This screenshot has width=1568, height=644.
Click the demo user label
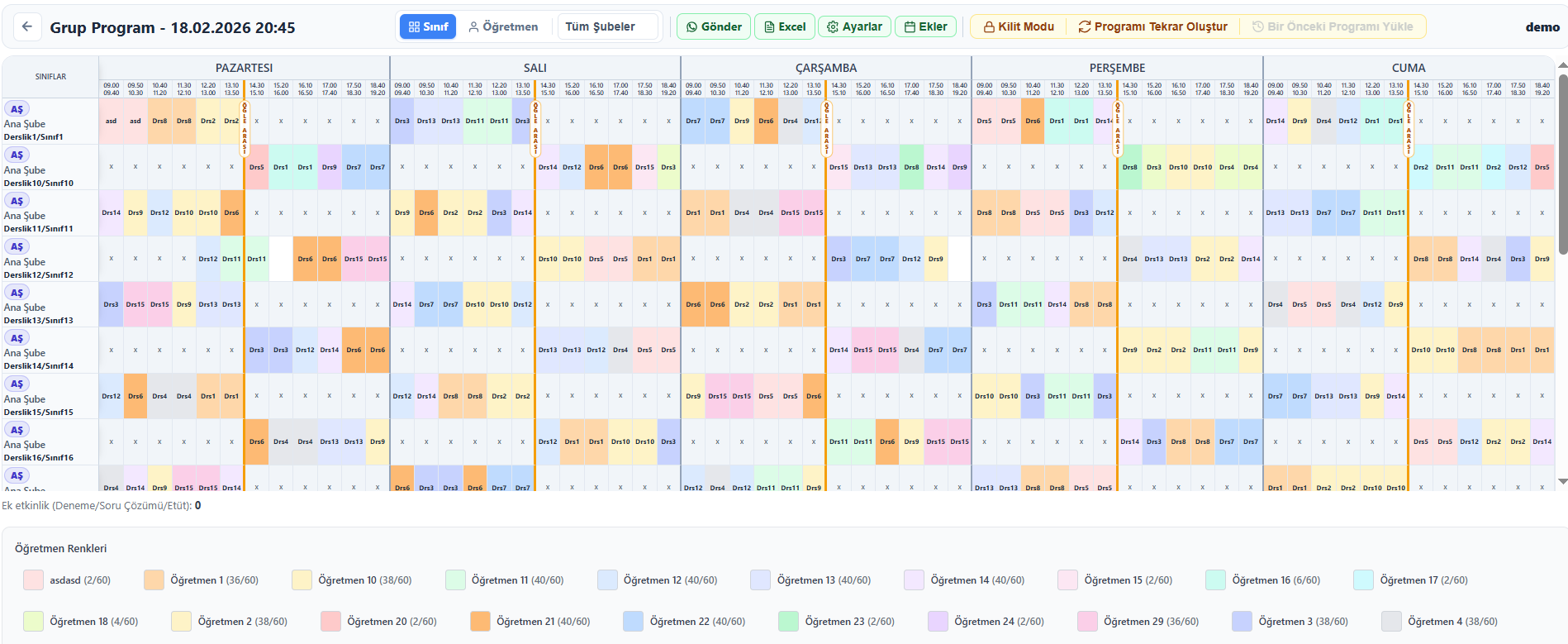[1542, 27]
